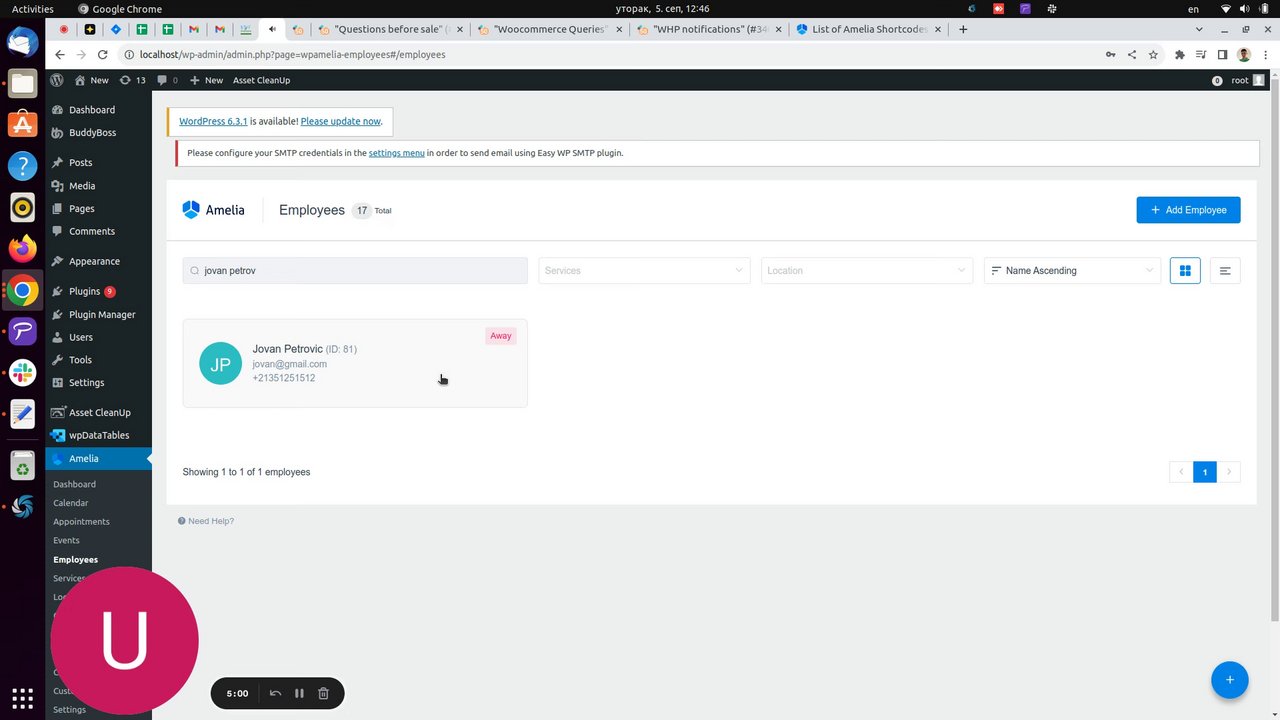Open the Chrome extensions puzzle icon
The width and height of the screenshot is (1280, 720).
point(1179,54)
